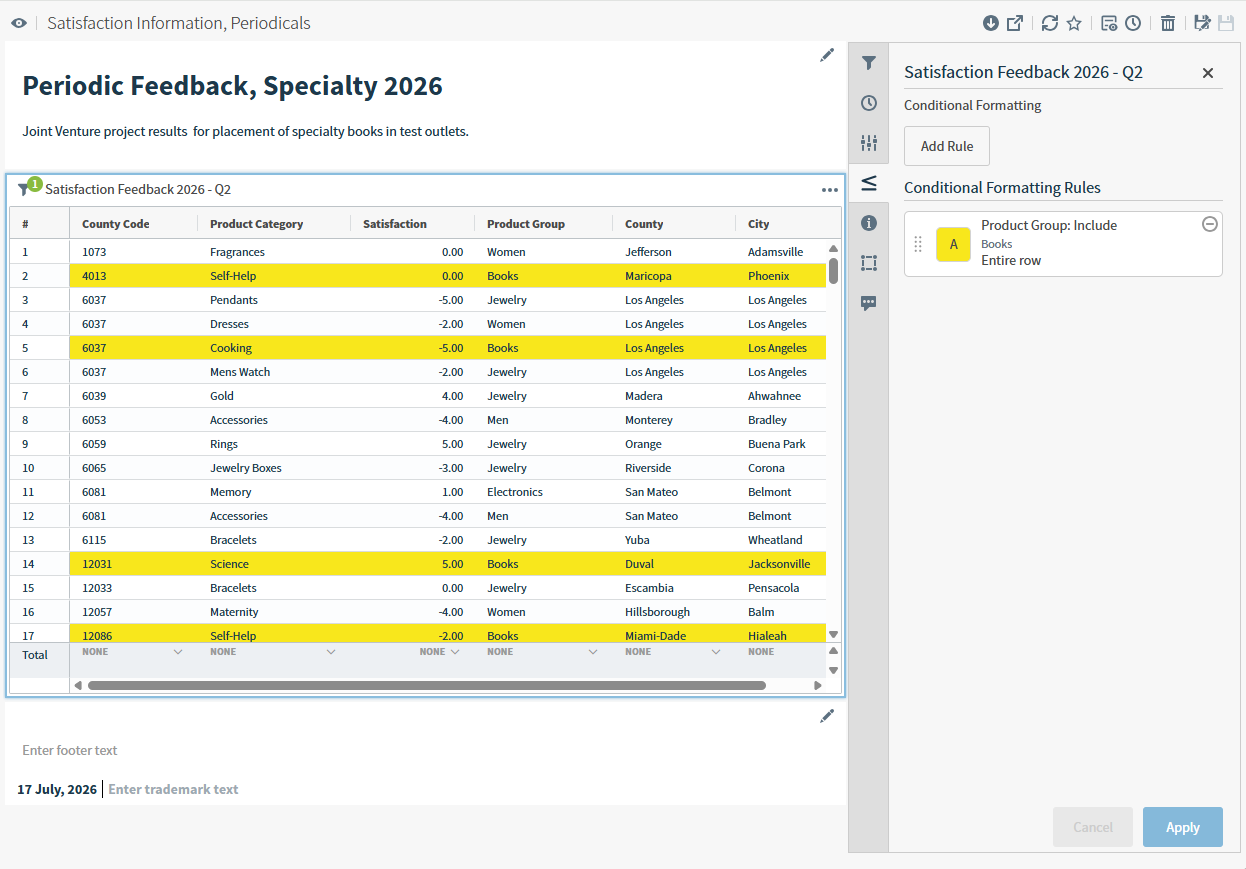The image size is (1246, 869).
Task: Toggle the view mode eye icon
Action: tap(19, 23)
